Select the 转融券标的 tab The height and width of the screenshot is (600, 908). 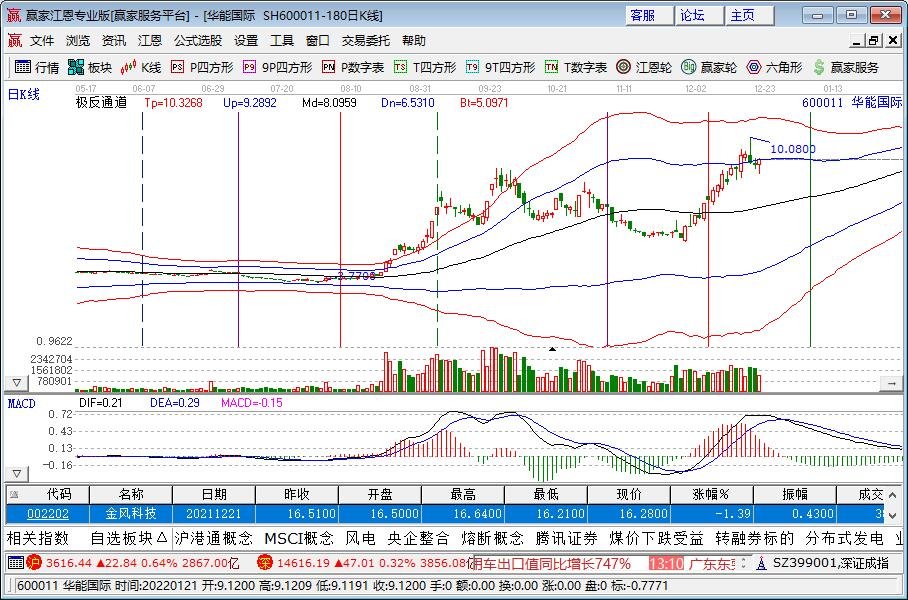point(755,539)
